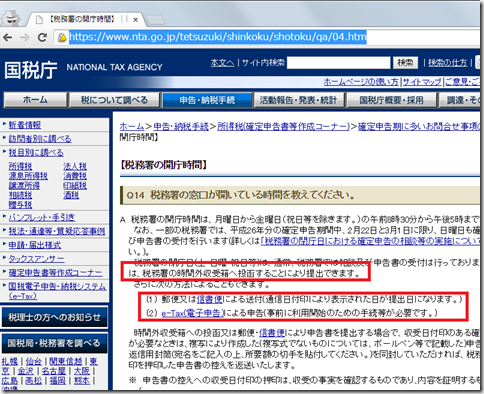Close the 税務署の開庁時間 browser tab
The width and height of the screenshot is (484, 394).
tap(135, 20)
